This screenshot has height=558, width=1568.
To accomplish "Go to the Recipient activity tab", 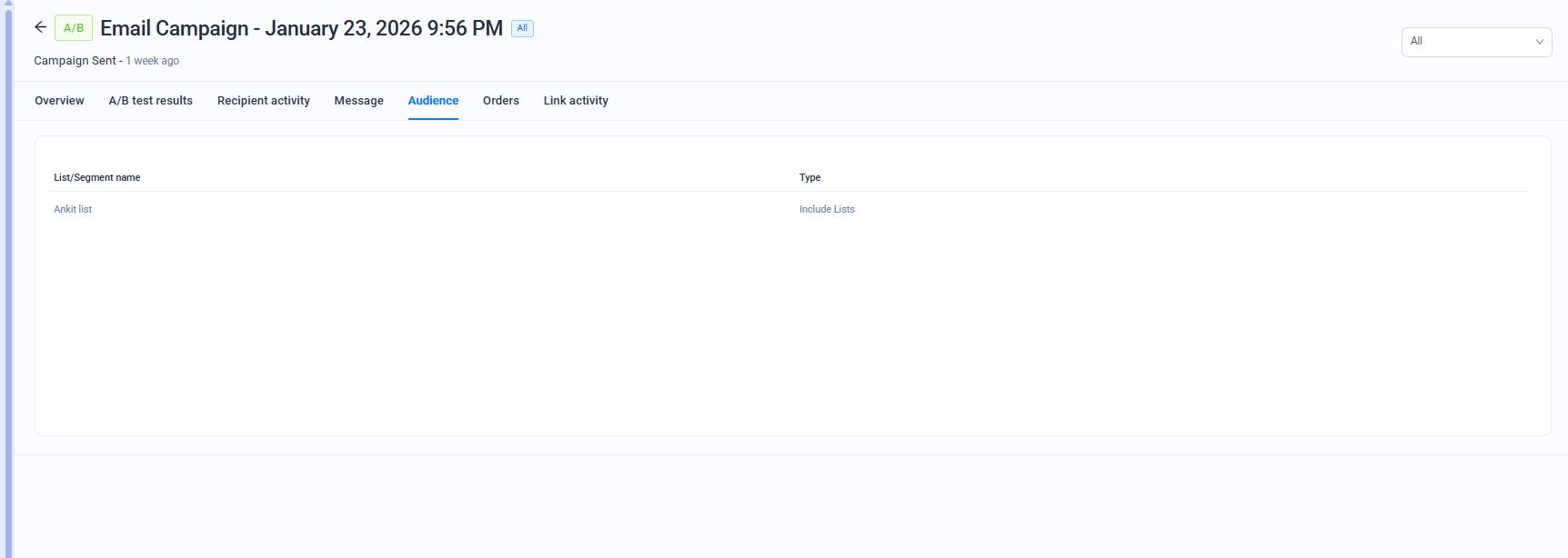I will [x=263, y=101].
